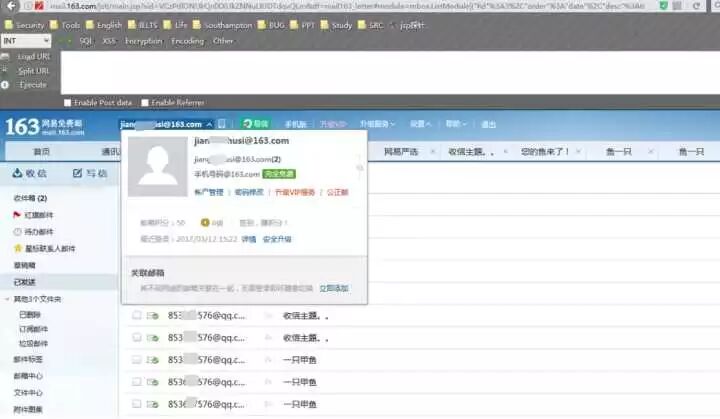Open the 已删除 folder

[30, 315]
